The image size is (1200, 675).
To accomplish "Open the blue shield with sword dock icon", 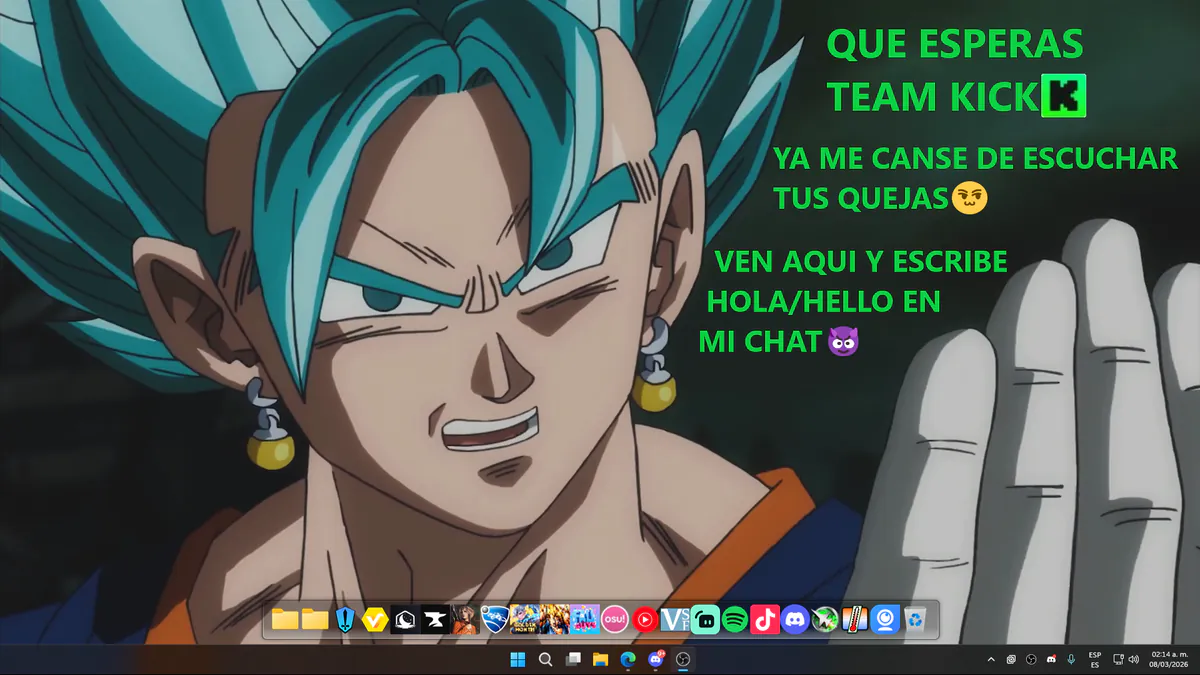I will click(345, 620).
